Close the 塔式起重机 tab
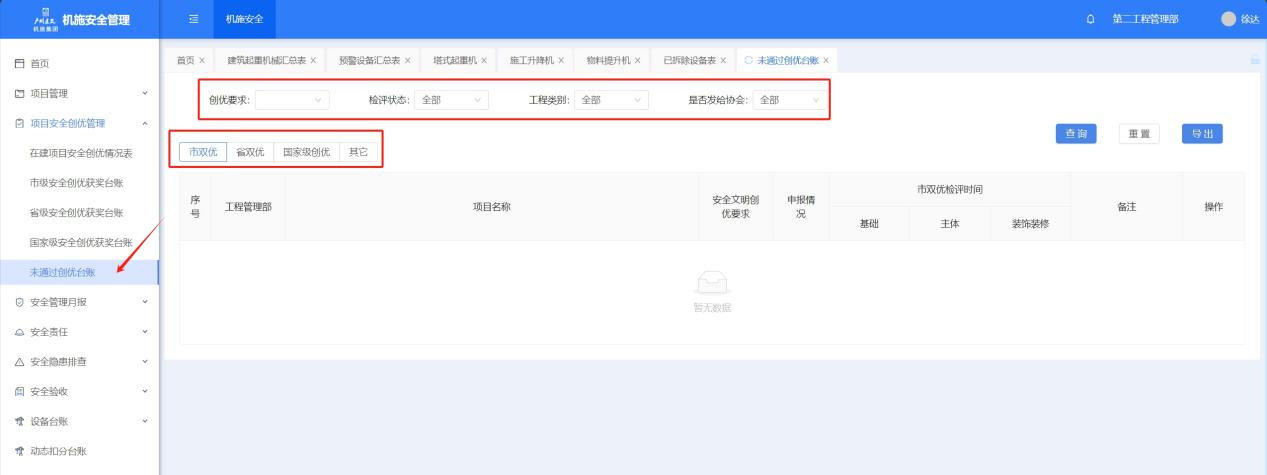Screen dimensions: 1267x475 point(484,61)
